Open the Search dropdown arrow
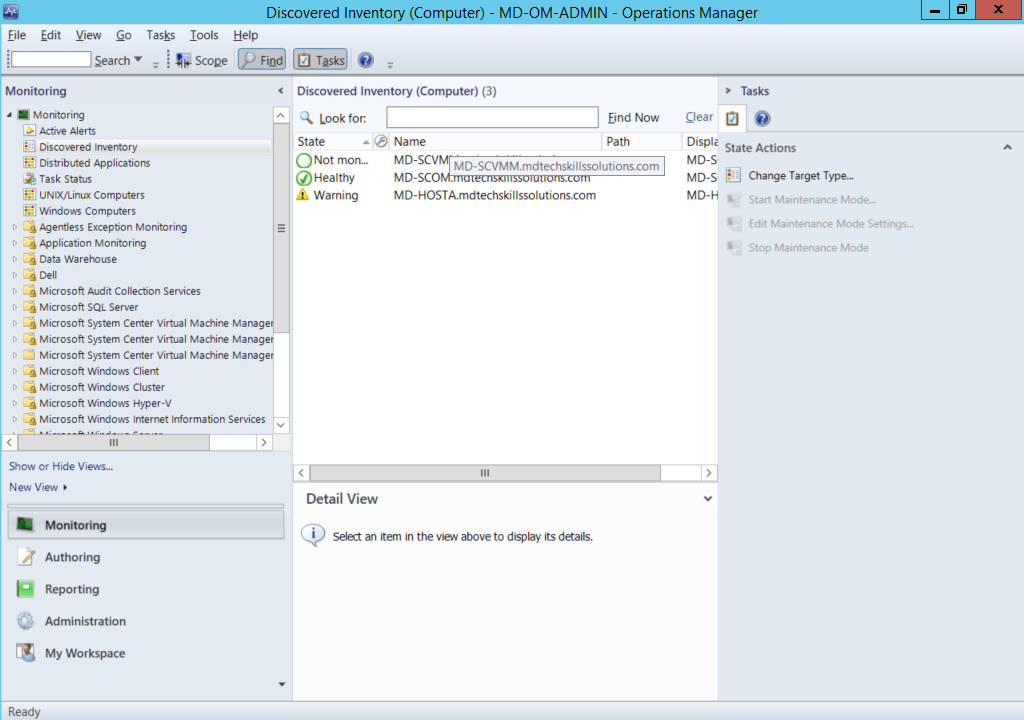Screen dimensions: 1024x720 pos(138,59)
